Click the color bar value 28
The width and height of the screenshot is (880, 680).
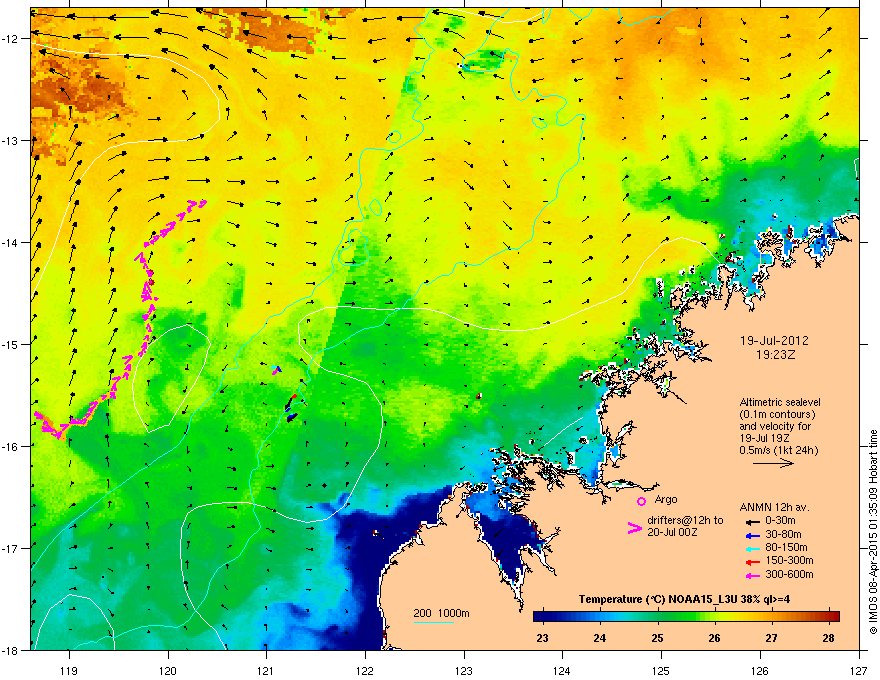pyautogui.click(x=829, y=638)
